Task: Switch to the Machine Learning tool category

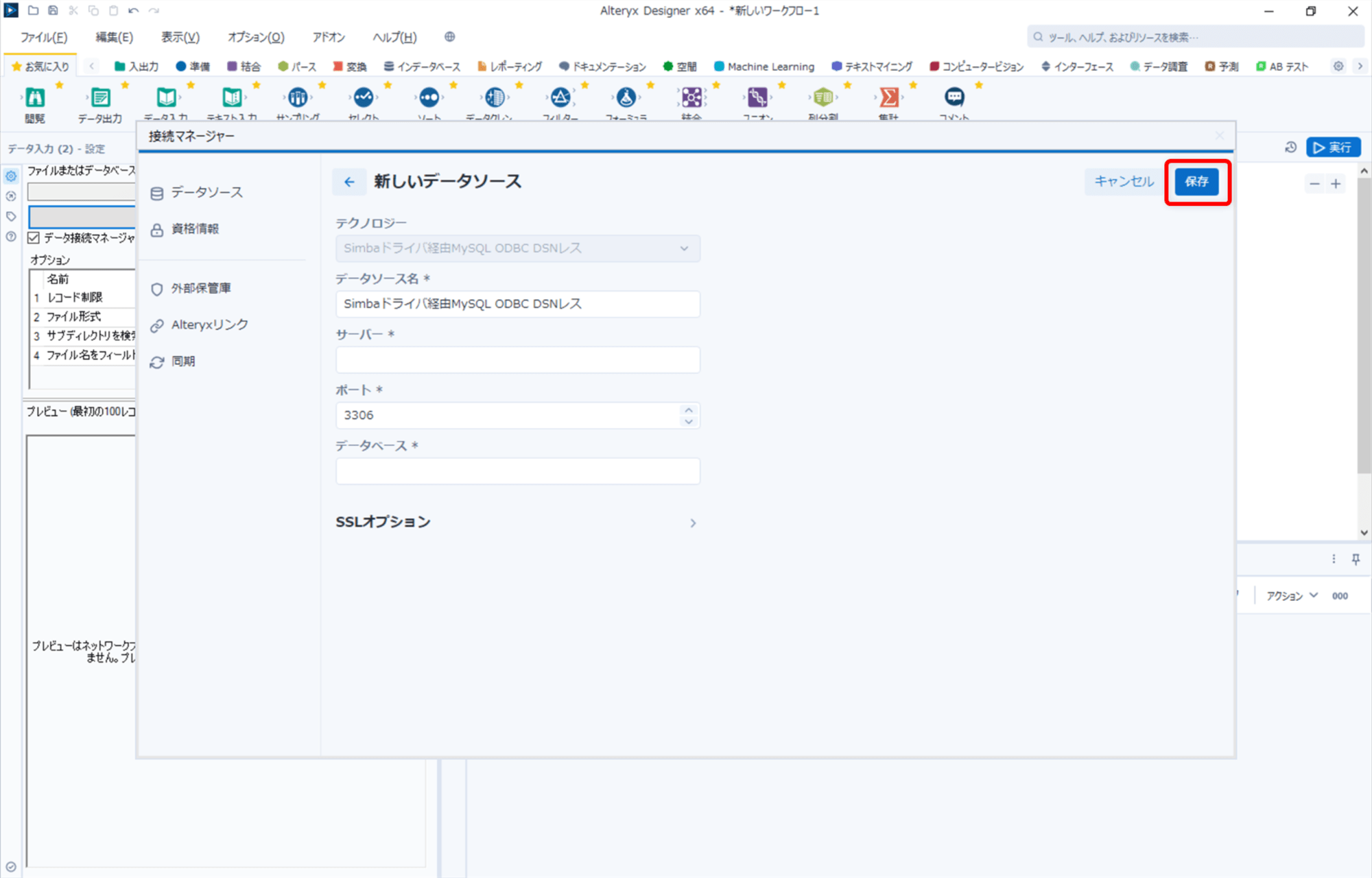Action: (x=764, y=67)
